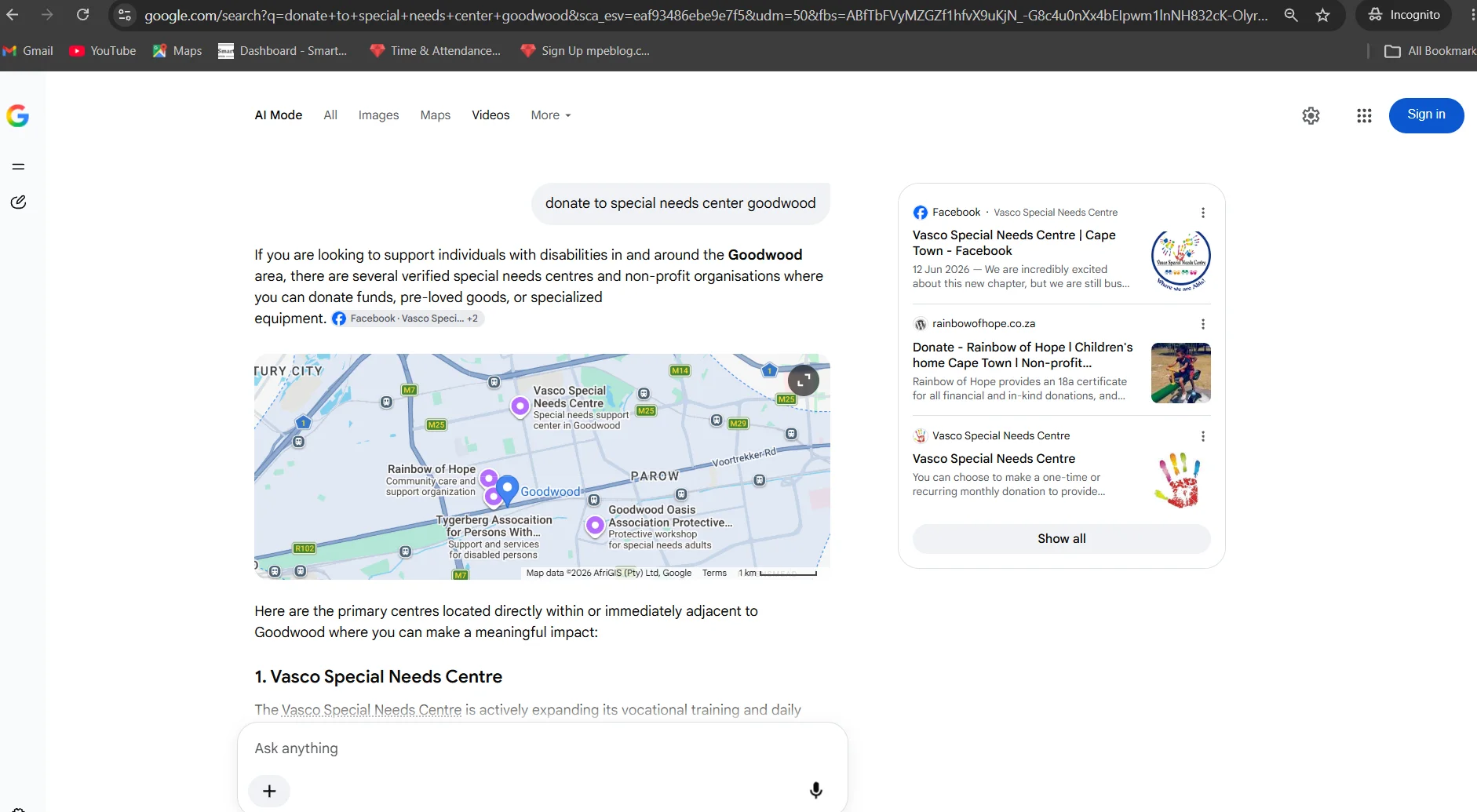
Task: Switch to the Images tab
Action: click(x=378, y=115)
